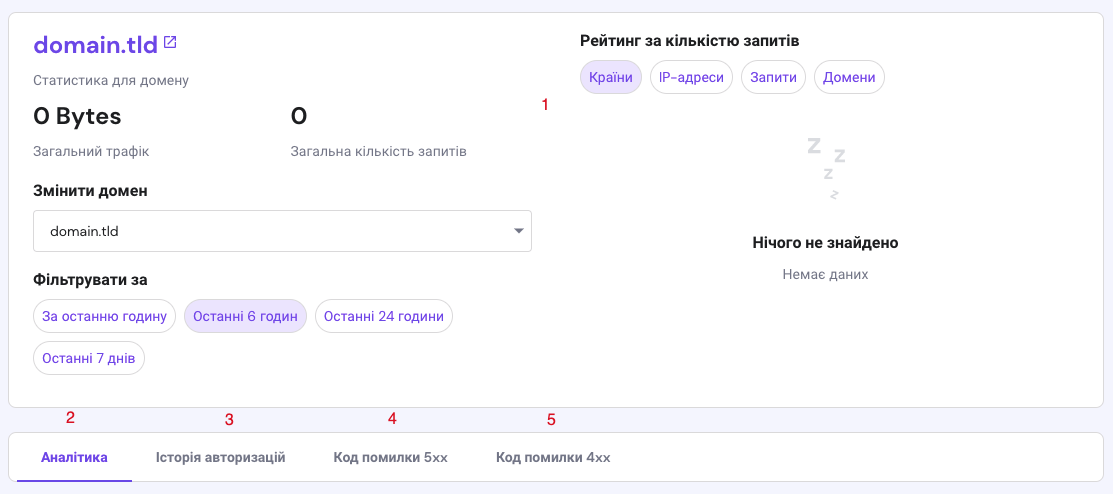
Task: Open the Аналітика tab
Action: tap(74, 458)
